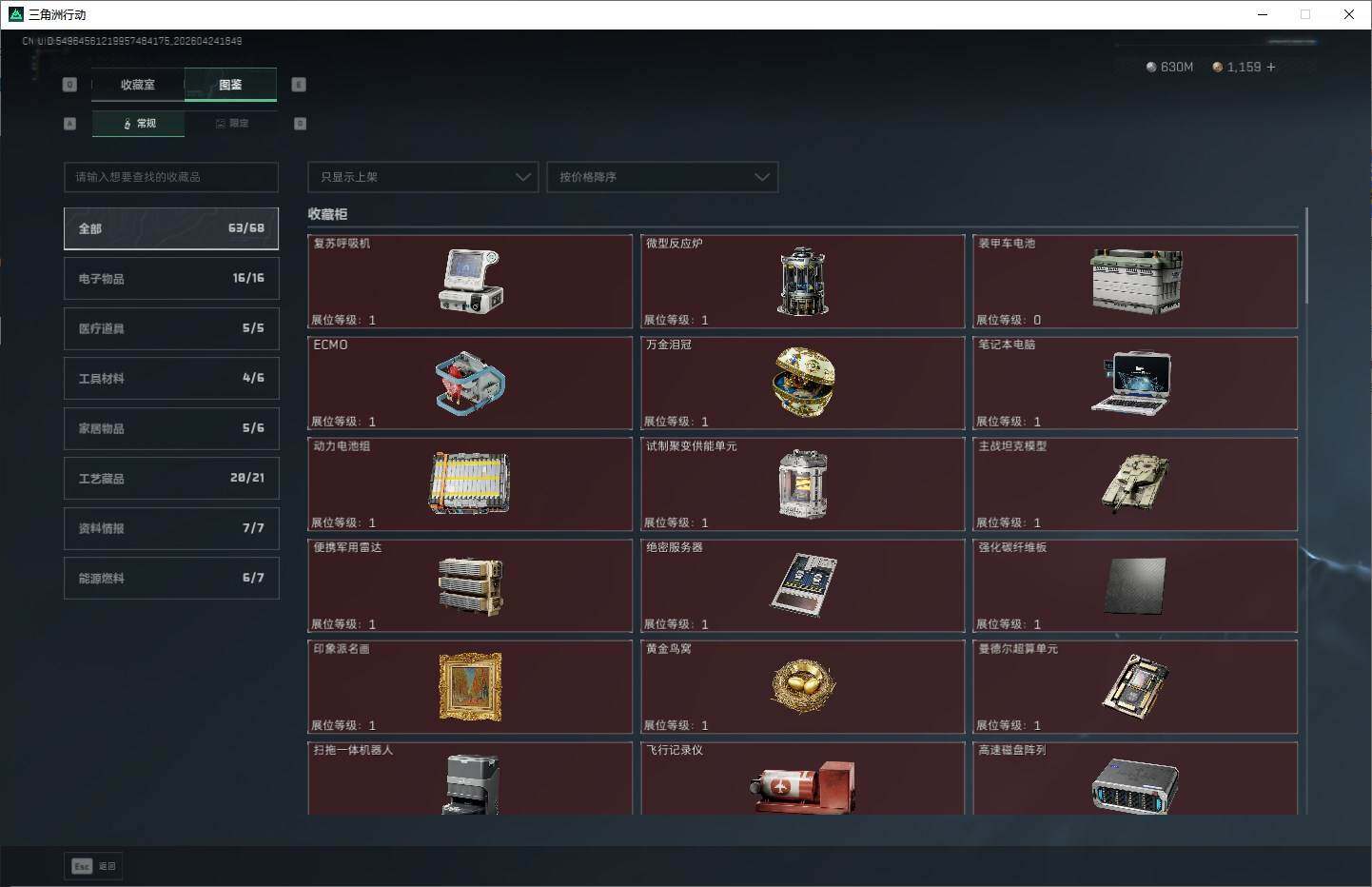
Task: Select the 装甲车电池 battery icon
Action: tap(1136, 281)
